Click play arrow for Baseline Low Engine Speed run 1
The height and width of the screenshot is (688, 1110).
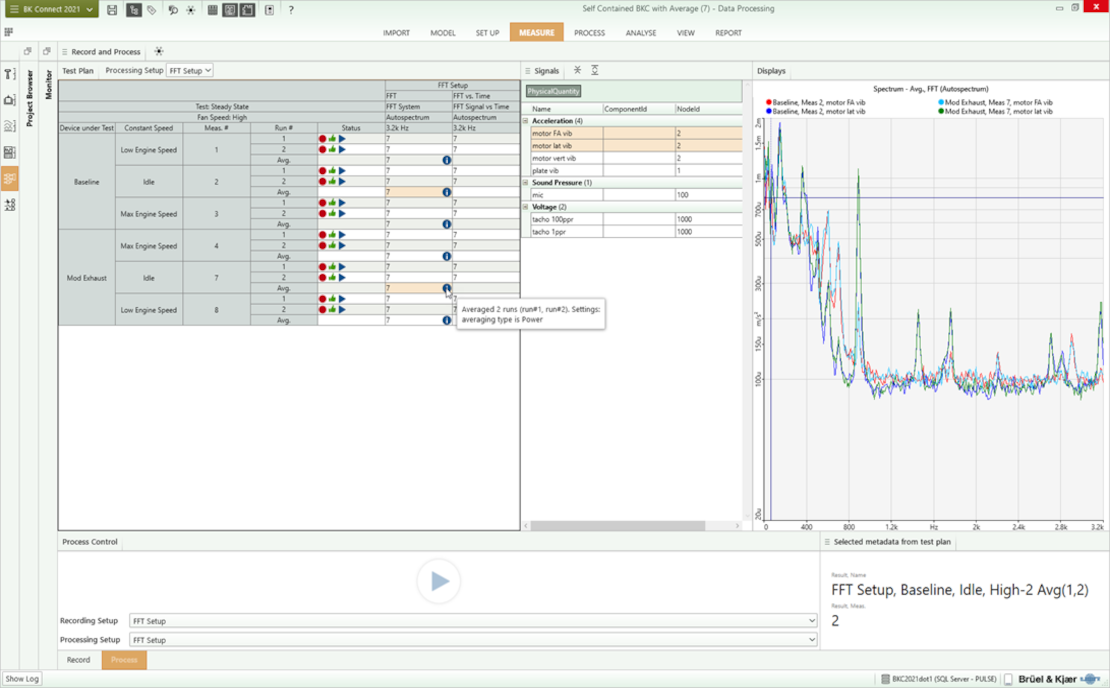342,139
